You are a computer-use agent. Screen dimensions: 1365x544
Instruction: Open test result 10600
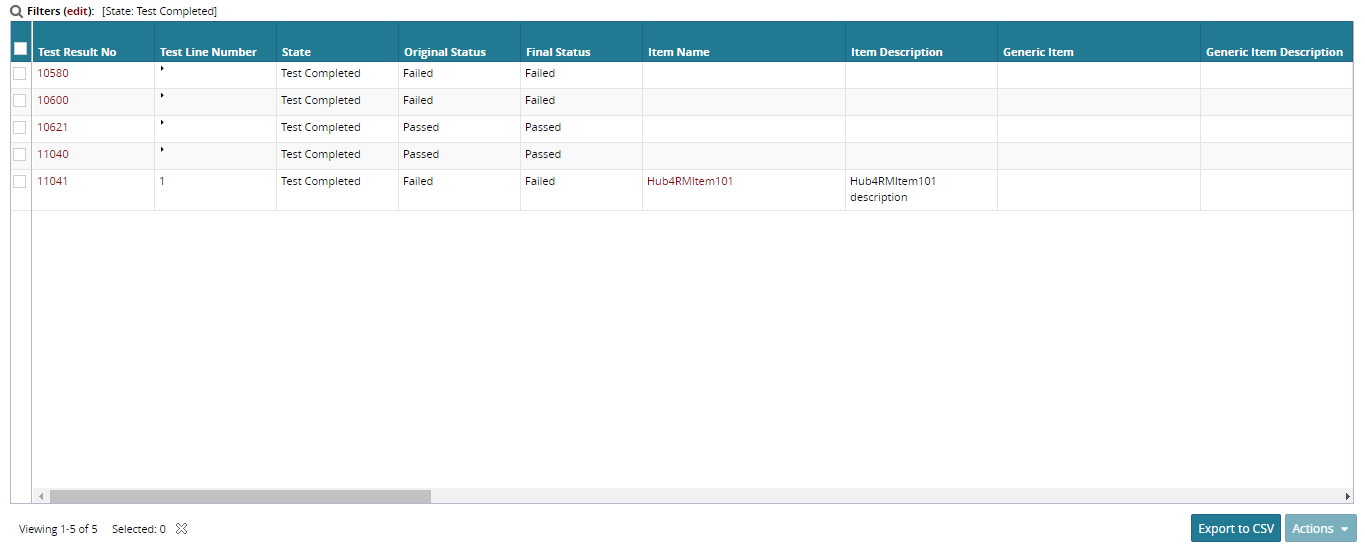[53, 100]
